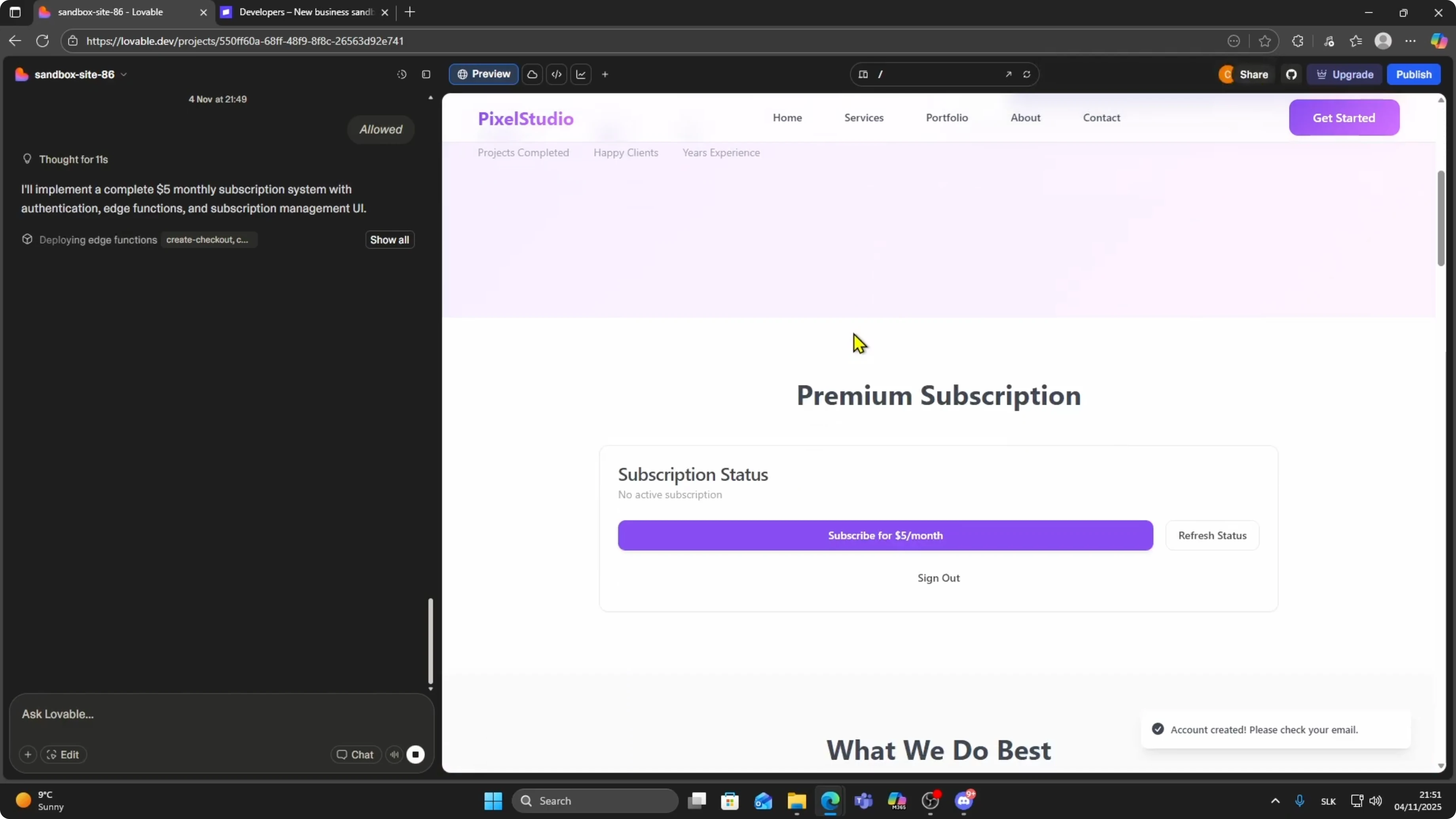Open Microsoft Teams from taskbar
The width and height of the screenshot is (1456, 819).
(864, 801)
